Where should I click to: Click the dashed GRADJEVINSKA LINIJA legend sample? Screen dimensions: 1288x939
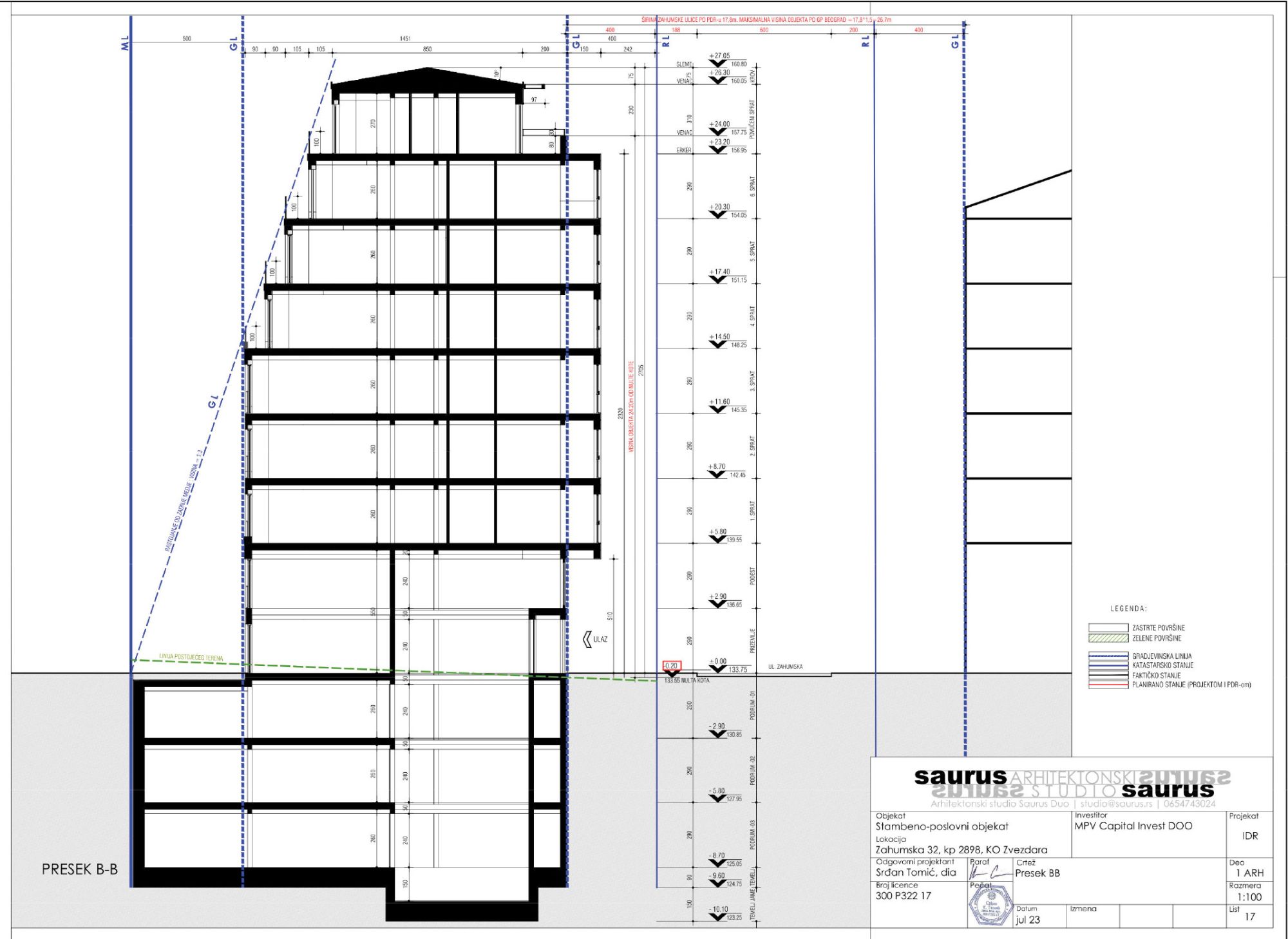(x=1108, y=656)
